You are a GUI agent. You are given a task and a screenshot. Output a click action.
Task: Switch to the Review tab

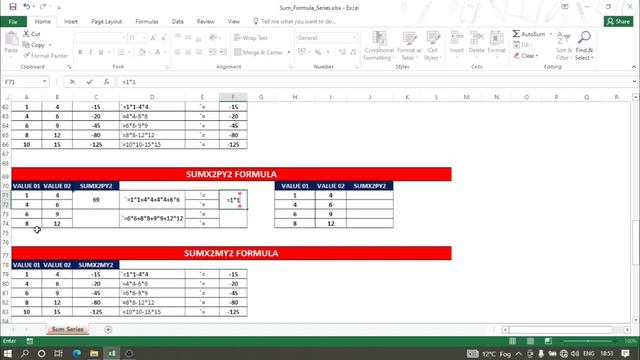pos(205,22)
